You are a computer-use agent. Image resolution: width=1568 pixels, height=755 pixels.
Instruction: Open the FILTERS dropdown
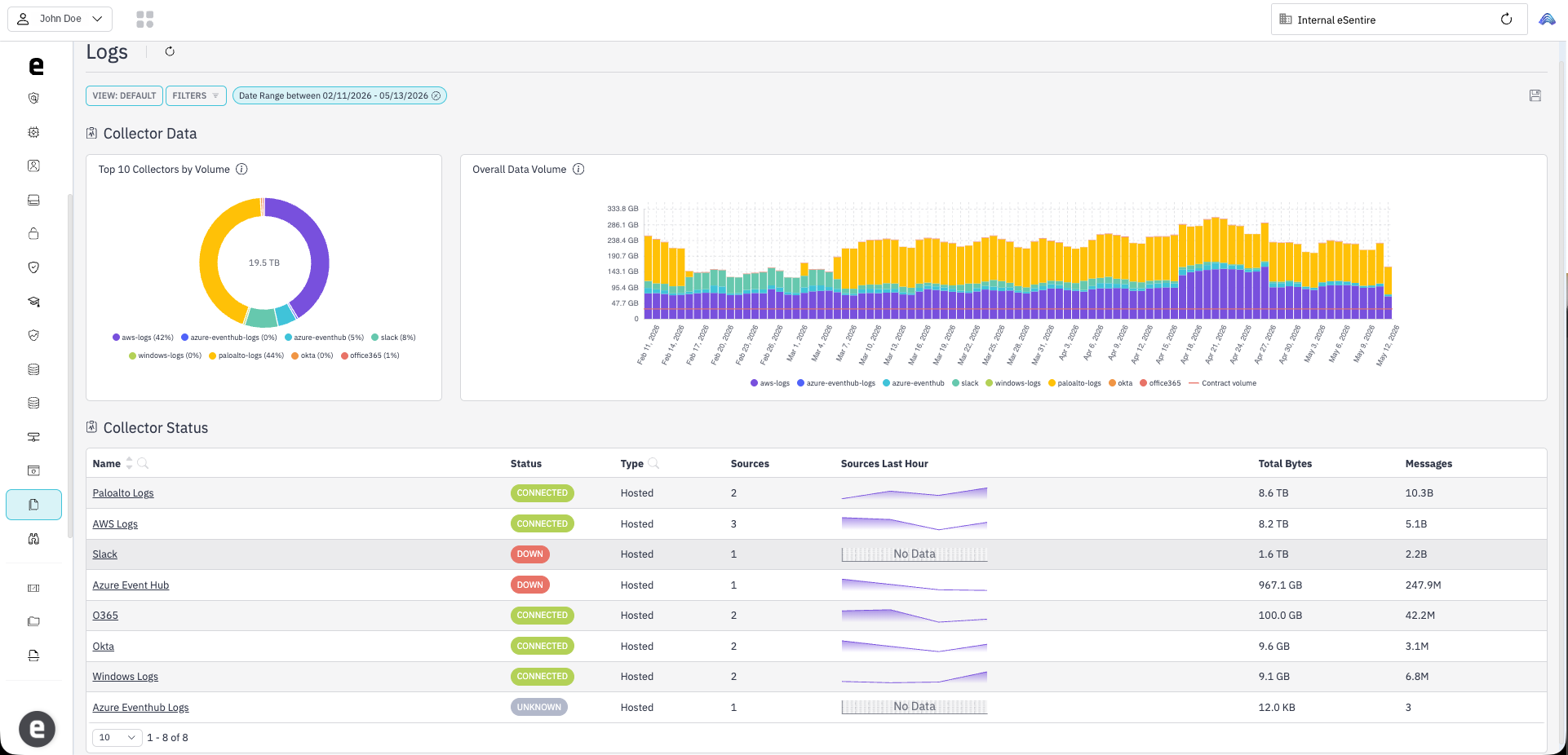click(x=196, y=96)
